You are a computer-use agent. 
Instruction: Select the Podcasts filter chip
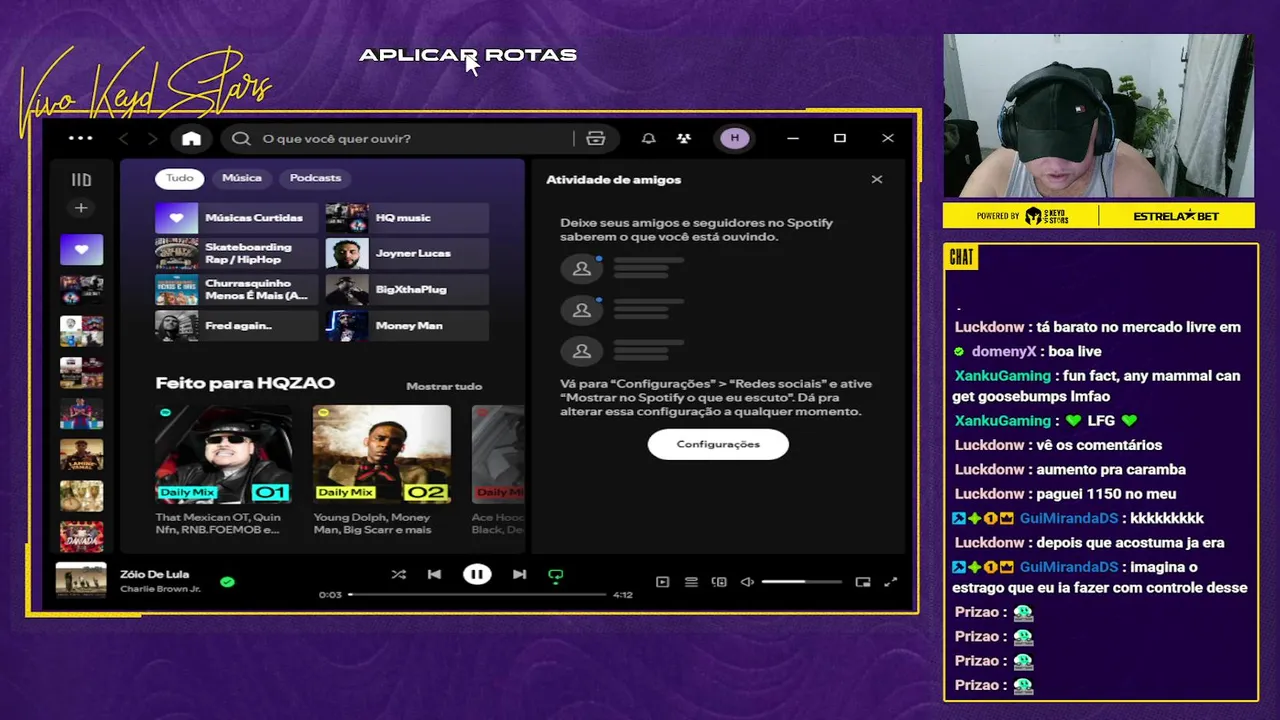tap(315, 178)
